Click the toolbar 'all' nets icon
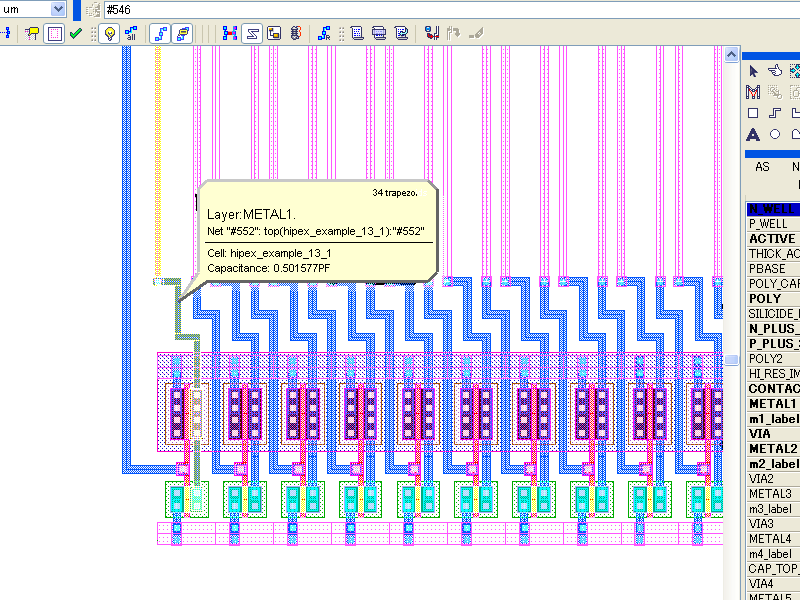 (x=131, y=33)
